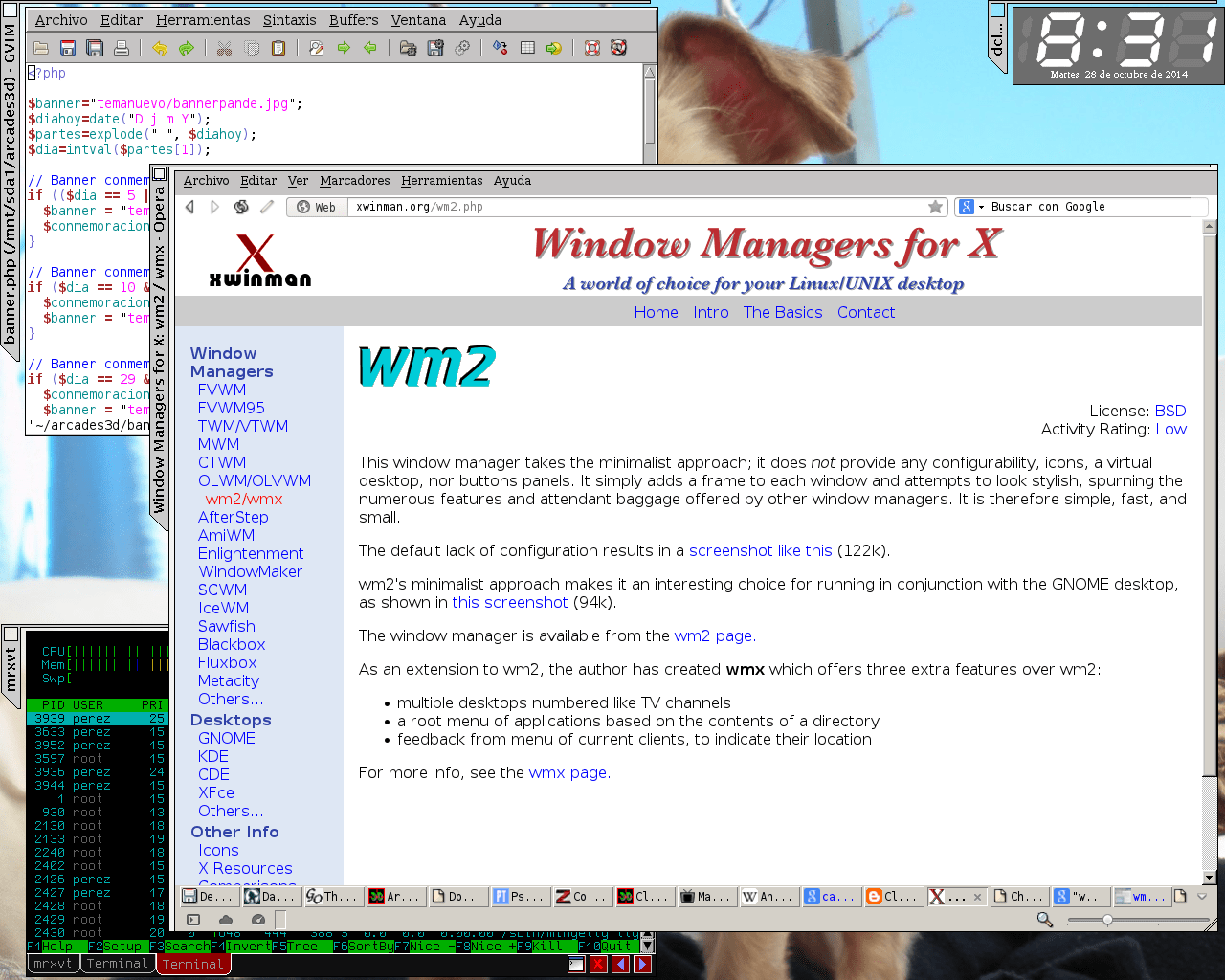This screenshot has height=980, width=1225.
Task: Open the Buffers menu in GVim
Action: click(x=353, y=20)
